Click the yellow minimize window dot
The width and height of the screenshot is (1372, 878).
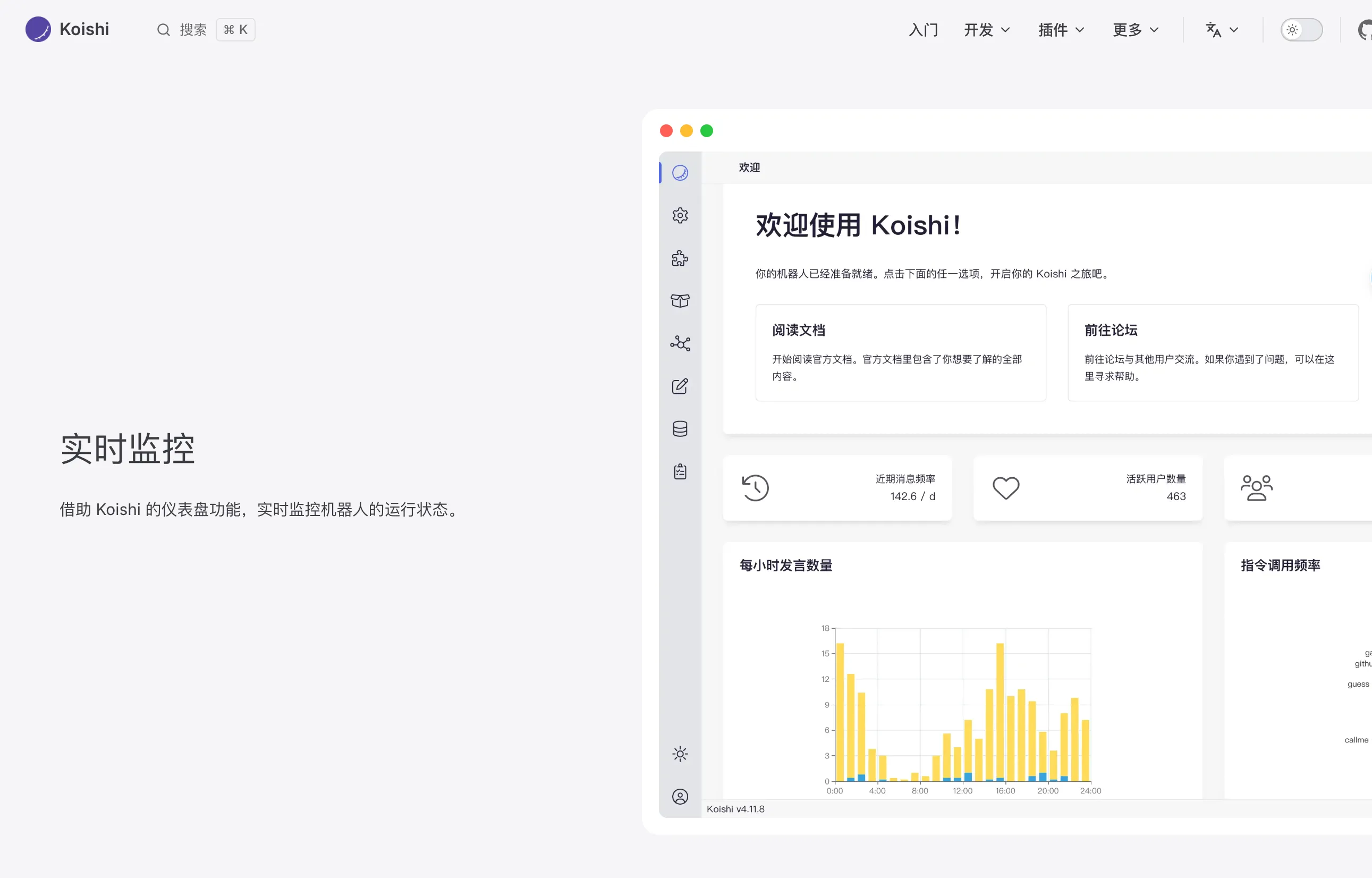click(687, 131)
